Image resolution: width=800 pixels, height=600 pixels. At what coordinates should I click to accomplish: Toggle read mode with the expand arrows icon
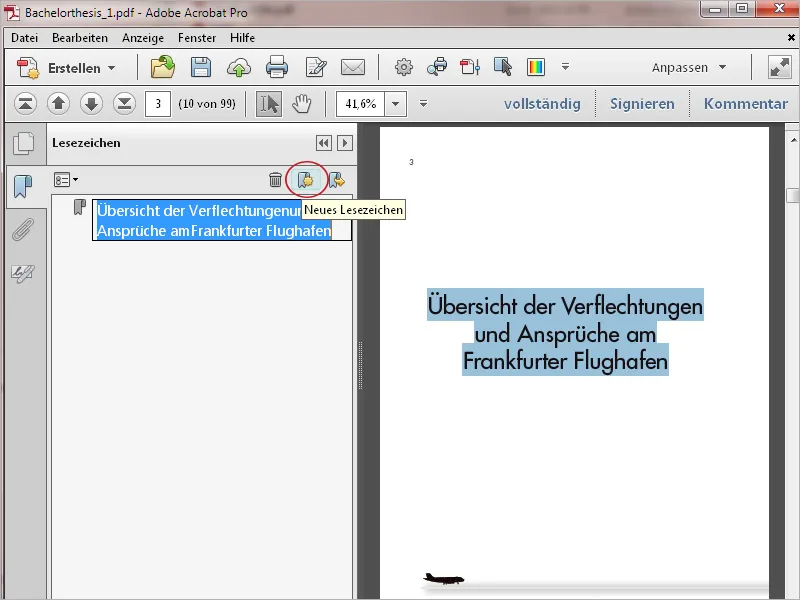pos(780,67)
